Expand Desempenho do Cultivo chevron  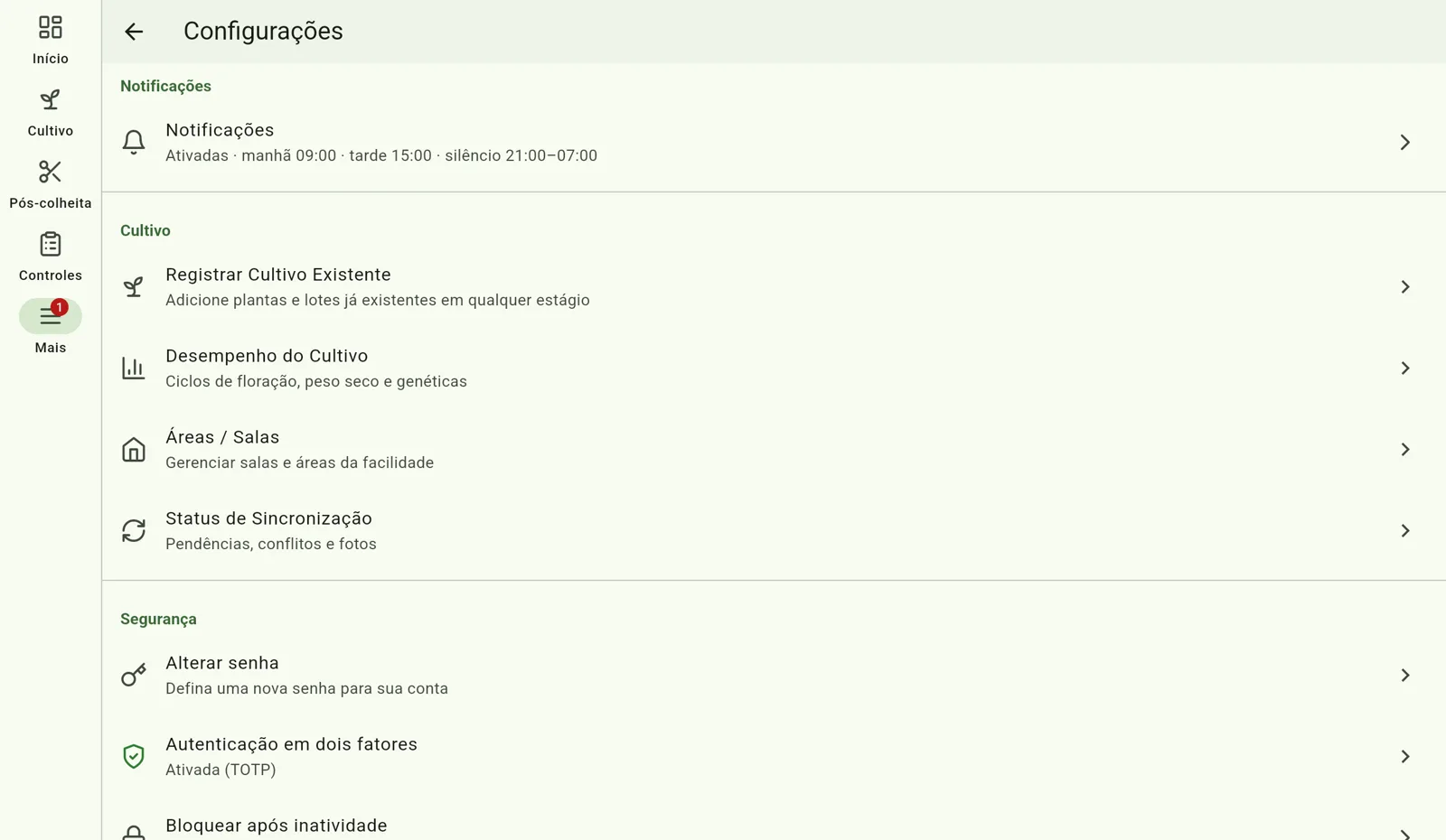coord(1405,368)
